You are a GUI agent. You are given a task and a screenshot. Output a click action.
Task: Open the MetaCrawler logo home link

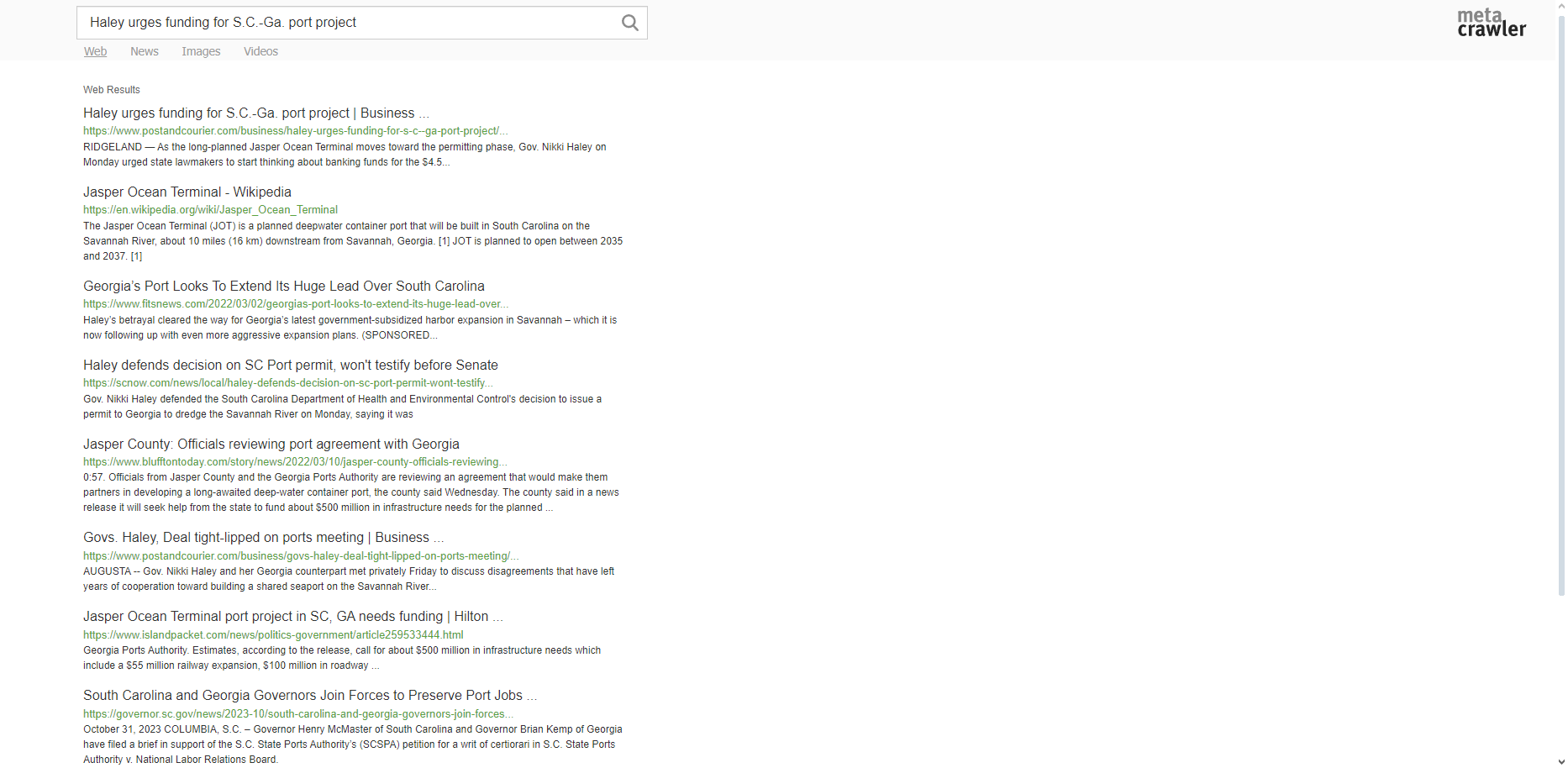[1492, 23]
